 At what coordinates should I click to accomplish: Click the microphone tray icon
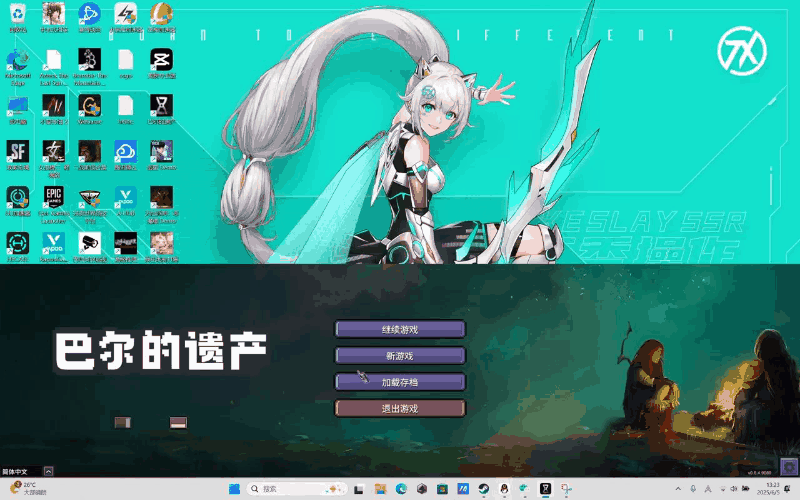point(693,489)
